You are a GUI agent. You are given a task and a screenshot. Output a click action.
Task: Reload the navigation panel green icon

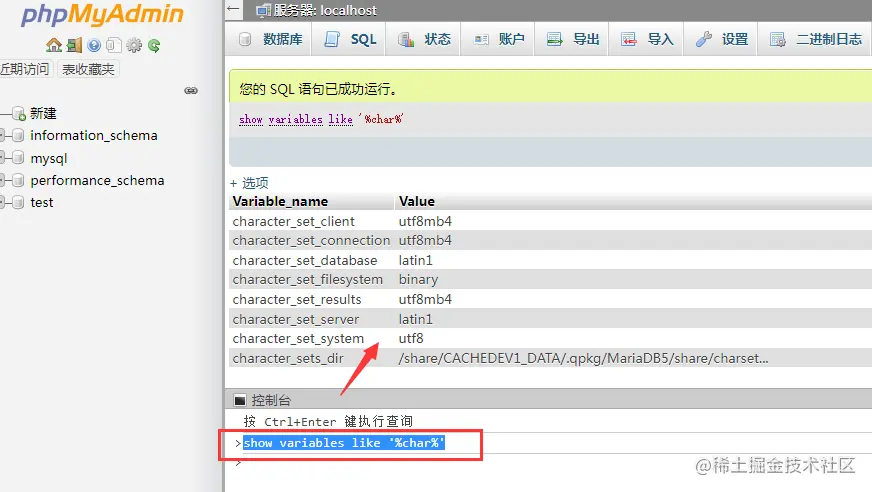154,45
